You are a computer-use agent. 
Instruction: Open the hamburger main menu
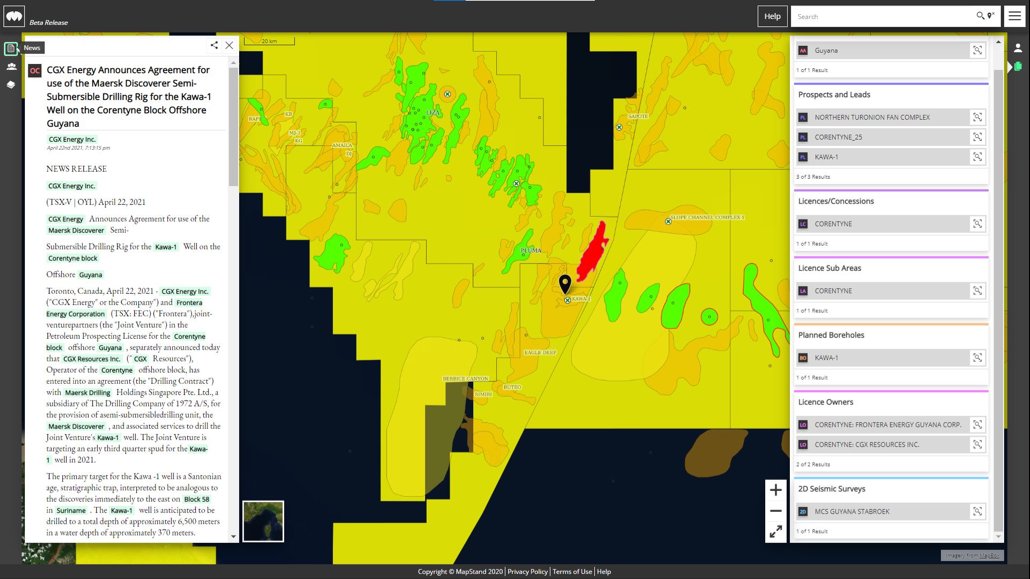coord(1015,16)
